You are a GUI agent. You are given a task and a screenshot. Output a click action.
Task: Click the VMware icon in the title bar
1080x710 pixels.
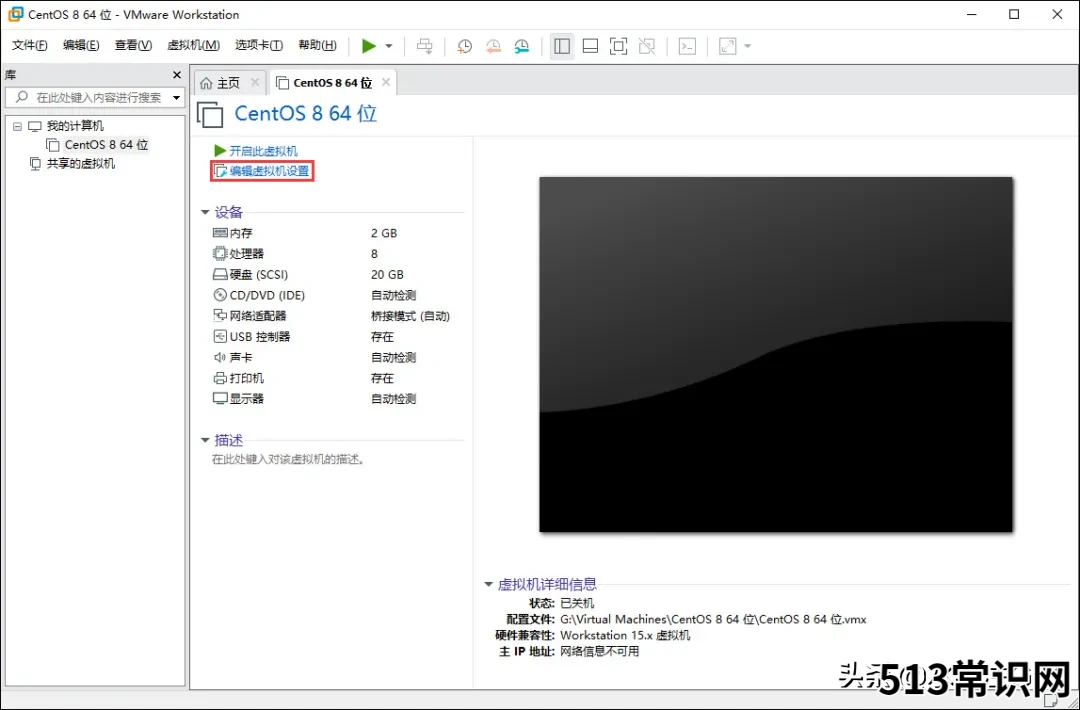15,14
